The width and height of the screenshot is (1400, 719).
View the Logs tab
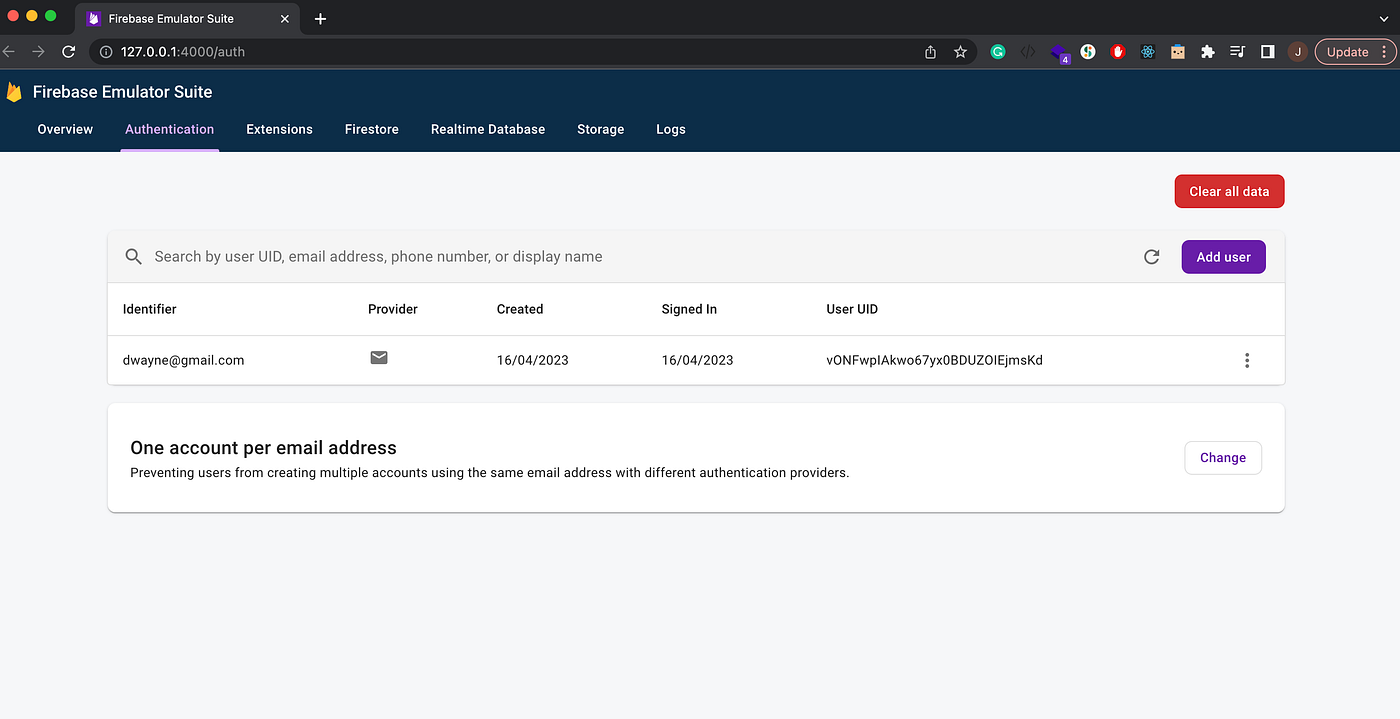click(671, 129)
